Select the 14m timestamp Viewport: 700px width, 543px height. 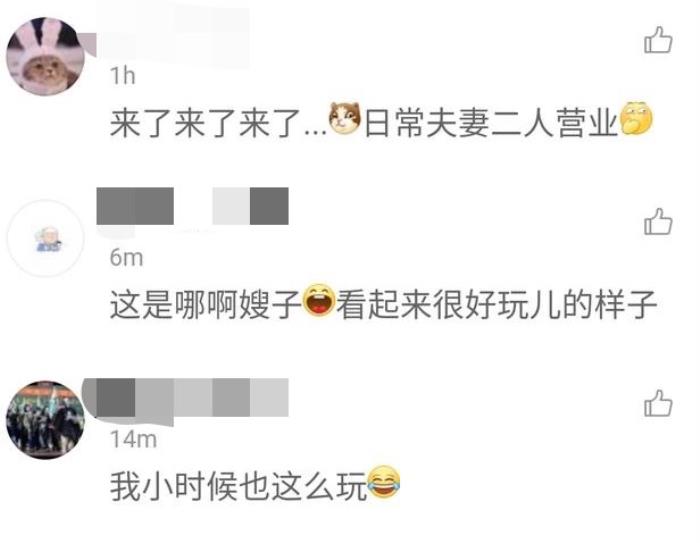click(x=133, y=439)
